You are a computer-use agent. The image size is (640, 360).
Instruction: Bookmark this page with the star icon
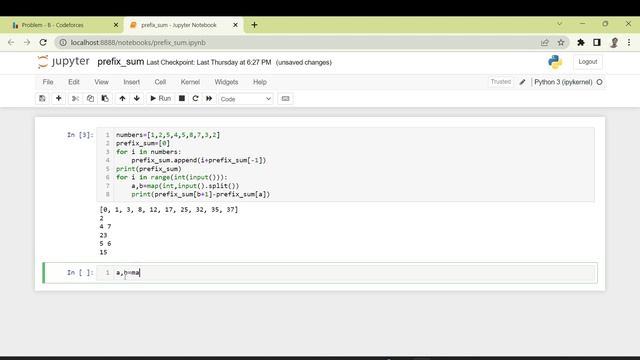[x=561, y=42]
